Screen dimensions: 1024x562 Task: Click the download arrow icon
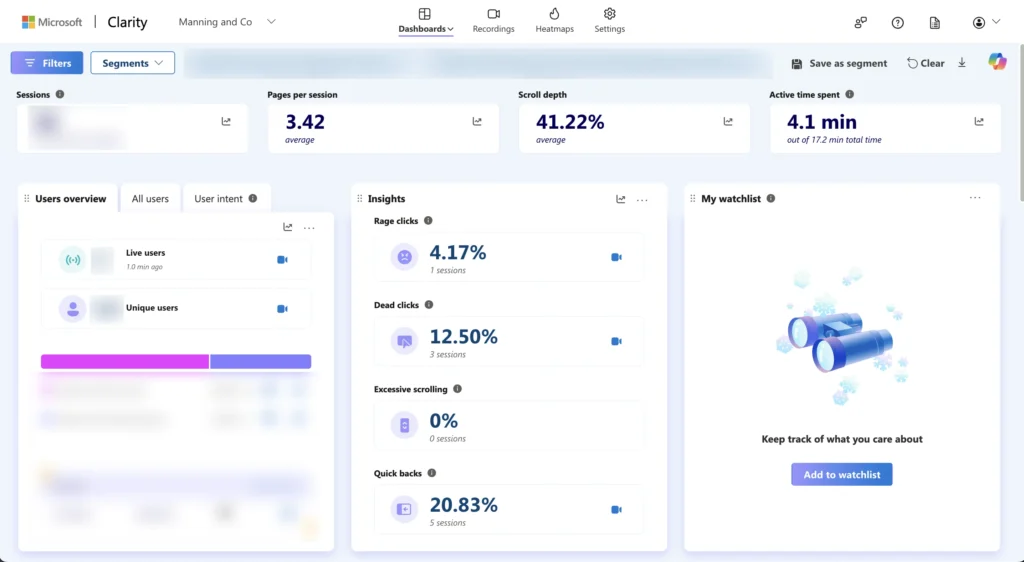(x=962, y=63)
